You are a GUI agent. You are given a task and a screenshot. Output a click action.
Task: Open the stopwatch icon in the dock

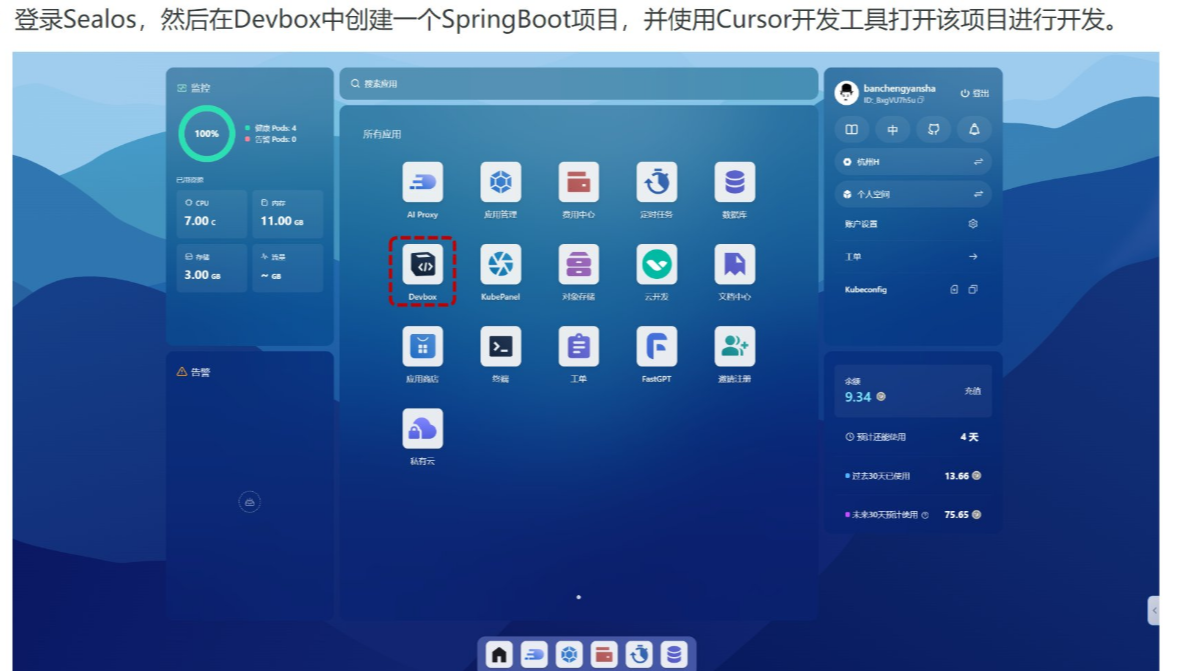[639, 654]
